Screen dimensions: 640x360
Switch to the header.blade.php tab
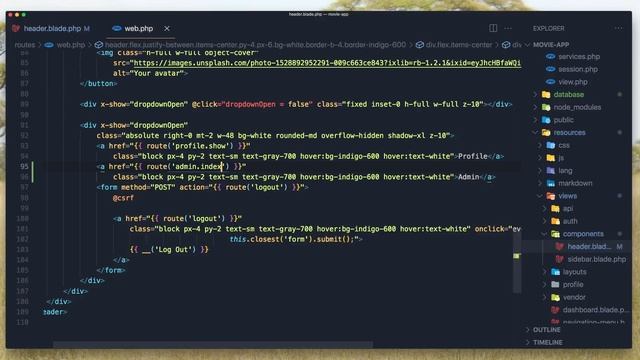[x=51, y=29]
